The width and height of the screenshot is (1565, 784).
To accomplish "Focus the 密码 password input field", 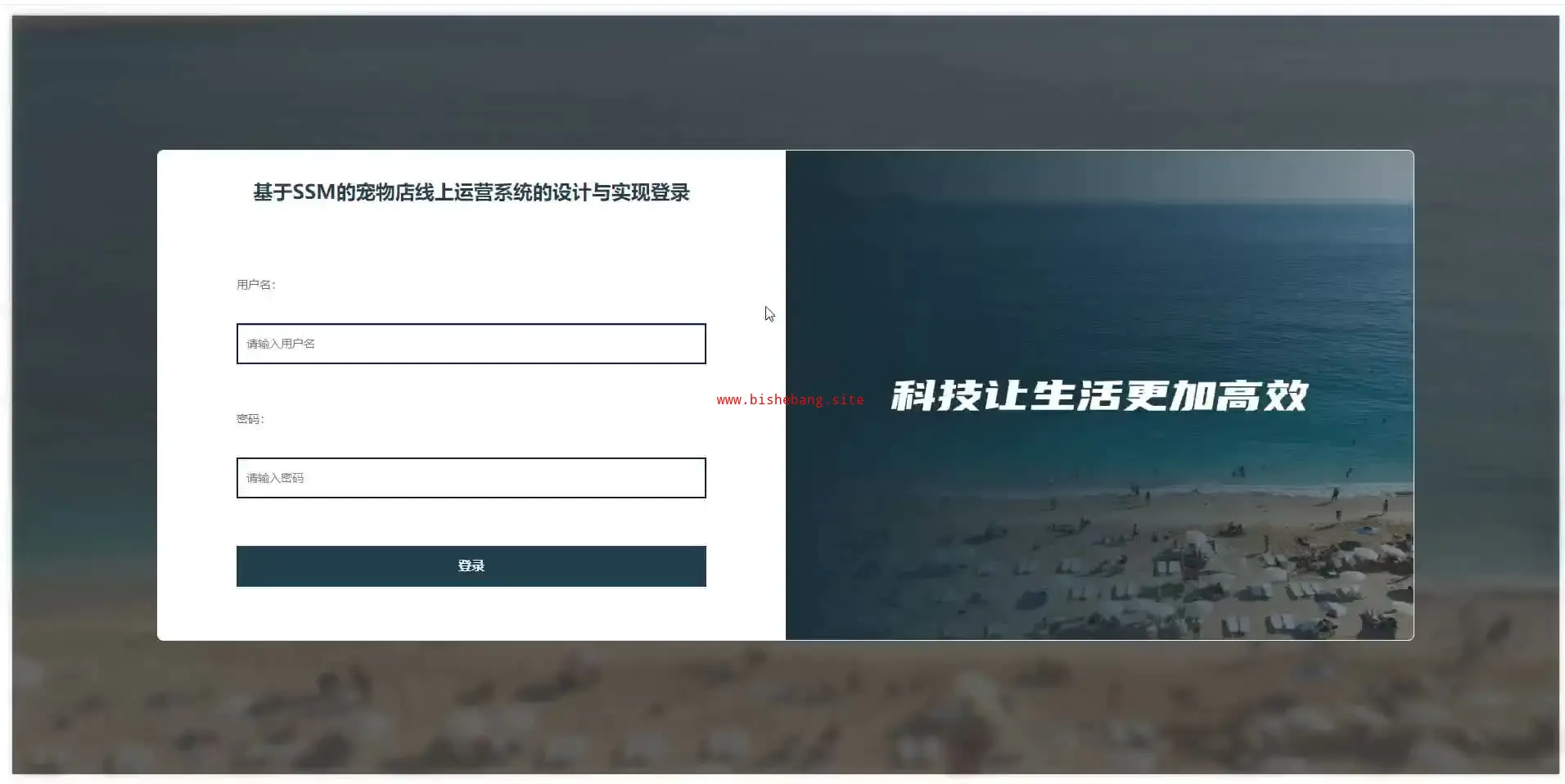I will click(x=471, y=478).
